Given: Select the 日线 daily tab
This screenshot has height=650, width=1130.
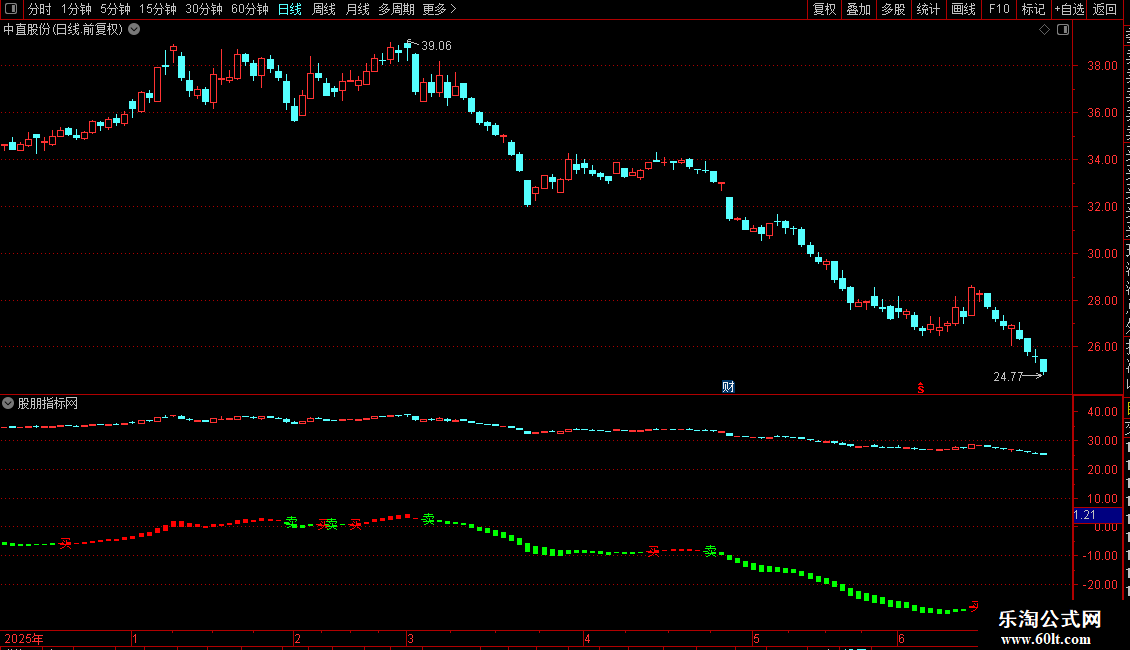Looking at the screenshot, I should click(x=290, y=9).
